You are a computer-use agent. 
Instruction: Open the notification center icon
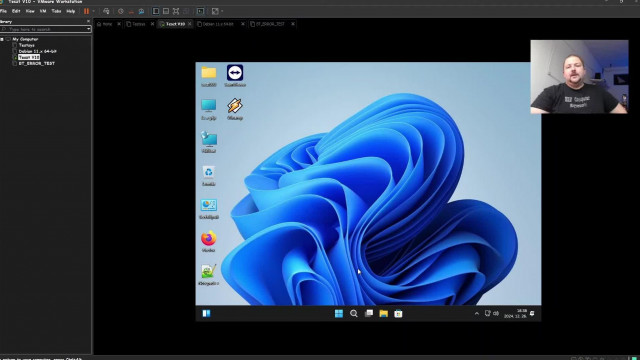tap(532, 313)
